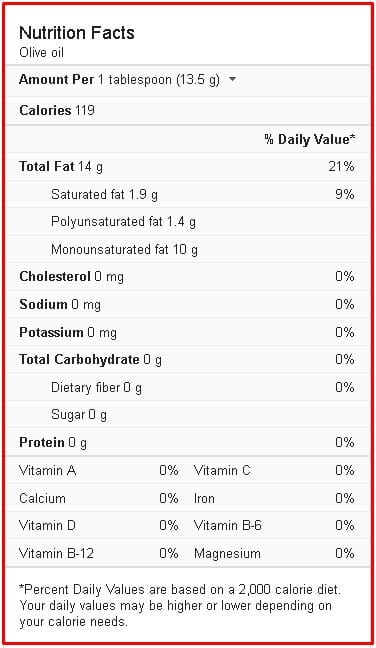Select the Total Fat 14 g row
Screen dimensions: 376x648
click(x=188, y=167)
